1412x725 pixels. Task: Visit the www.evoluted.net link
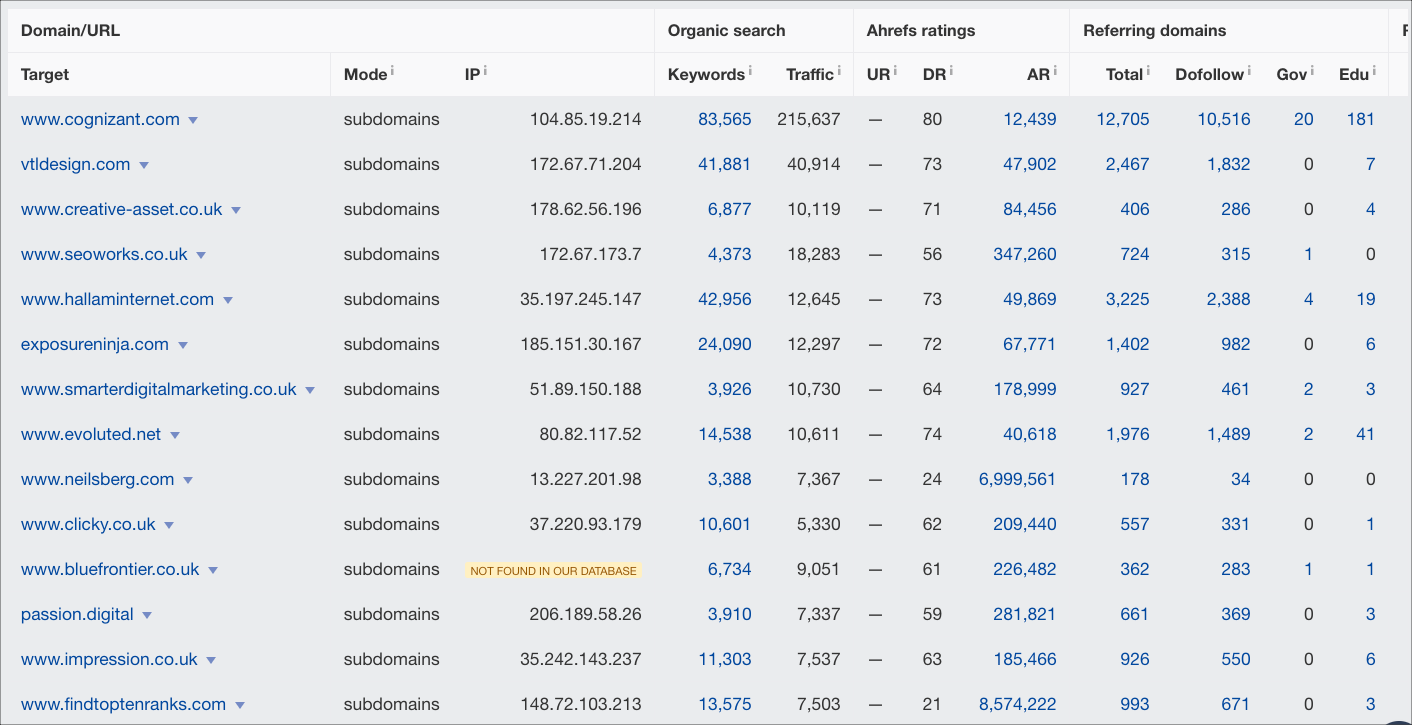click(x=91, y=435)
